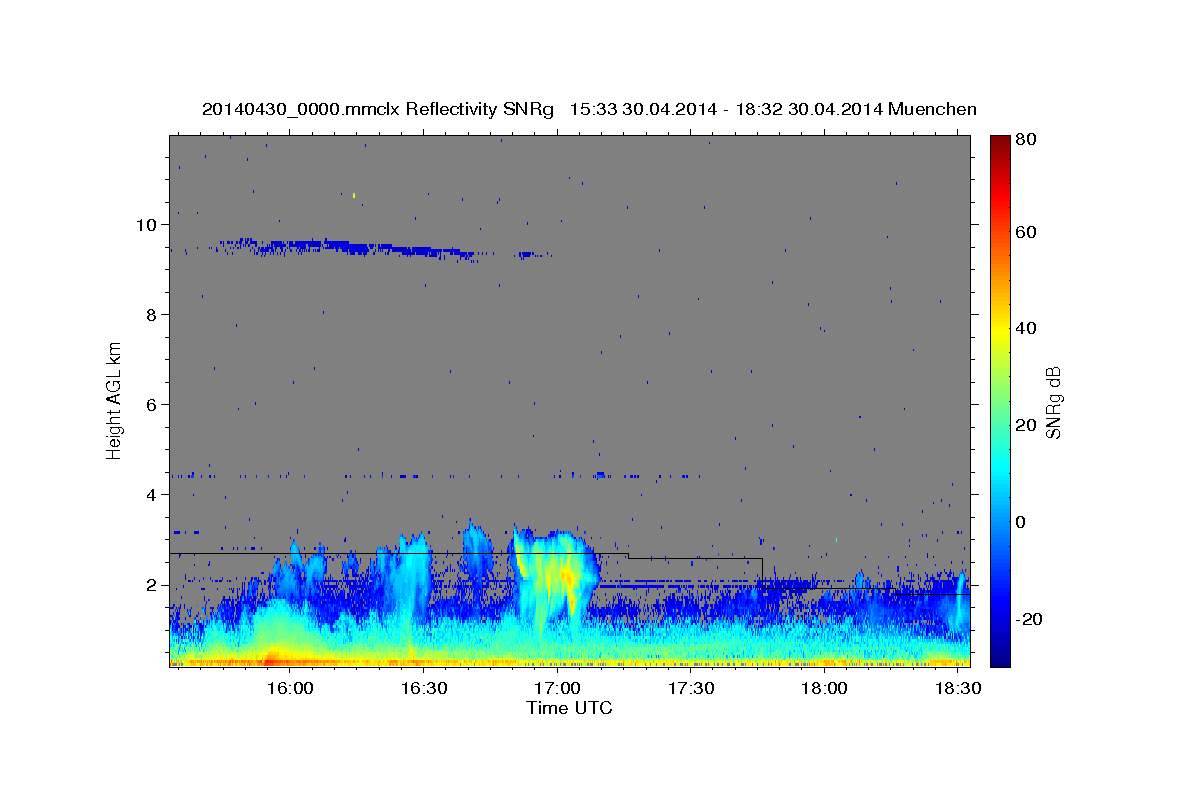Click the '18:00' time tick label
Viewport: 1200px width, 800px height.
824,689
